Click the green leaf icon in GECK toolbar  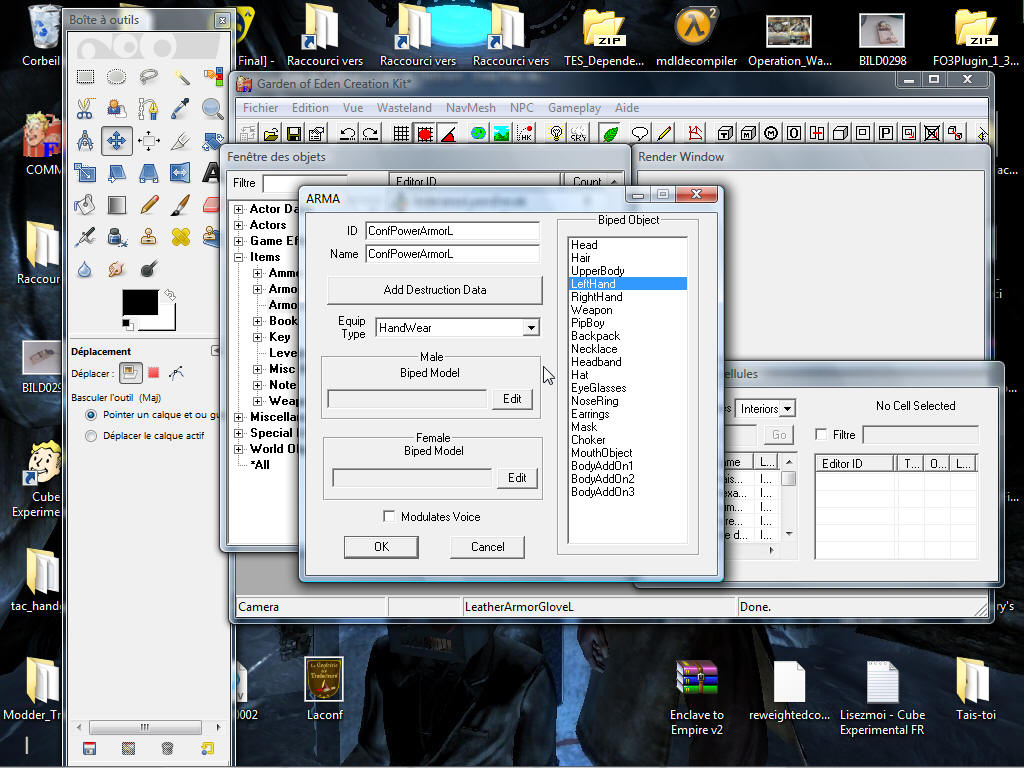point(610,134)
